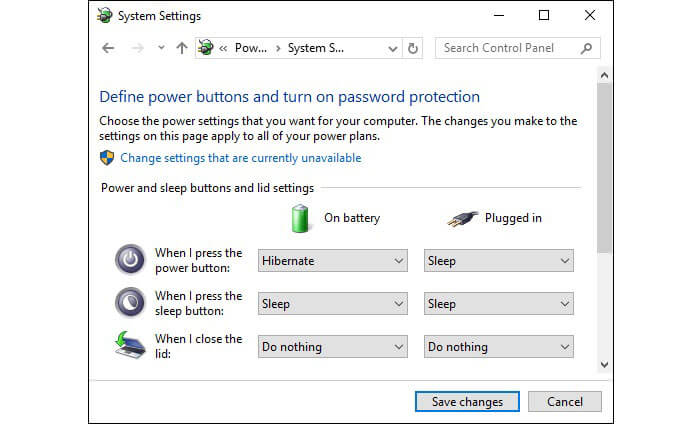
Task: Click the Refresh button in address bar
Action: (413, 48)
